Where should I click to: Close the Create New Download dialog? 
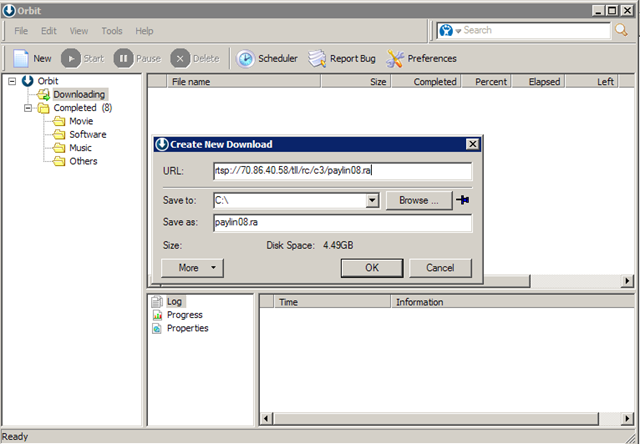(x=472, y=144)
